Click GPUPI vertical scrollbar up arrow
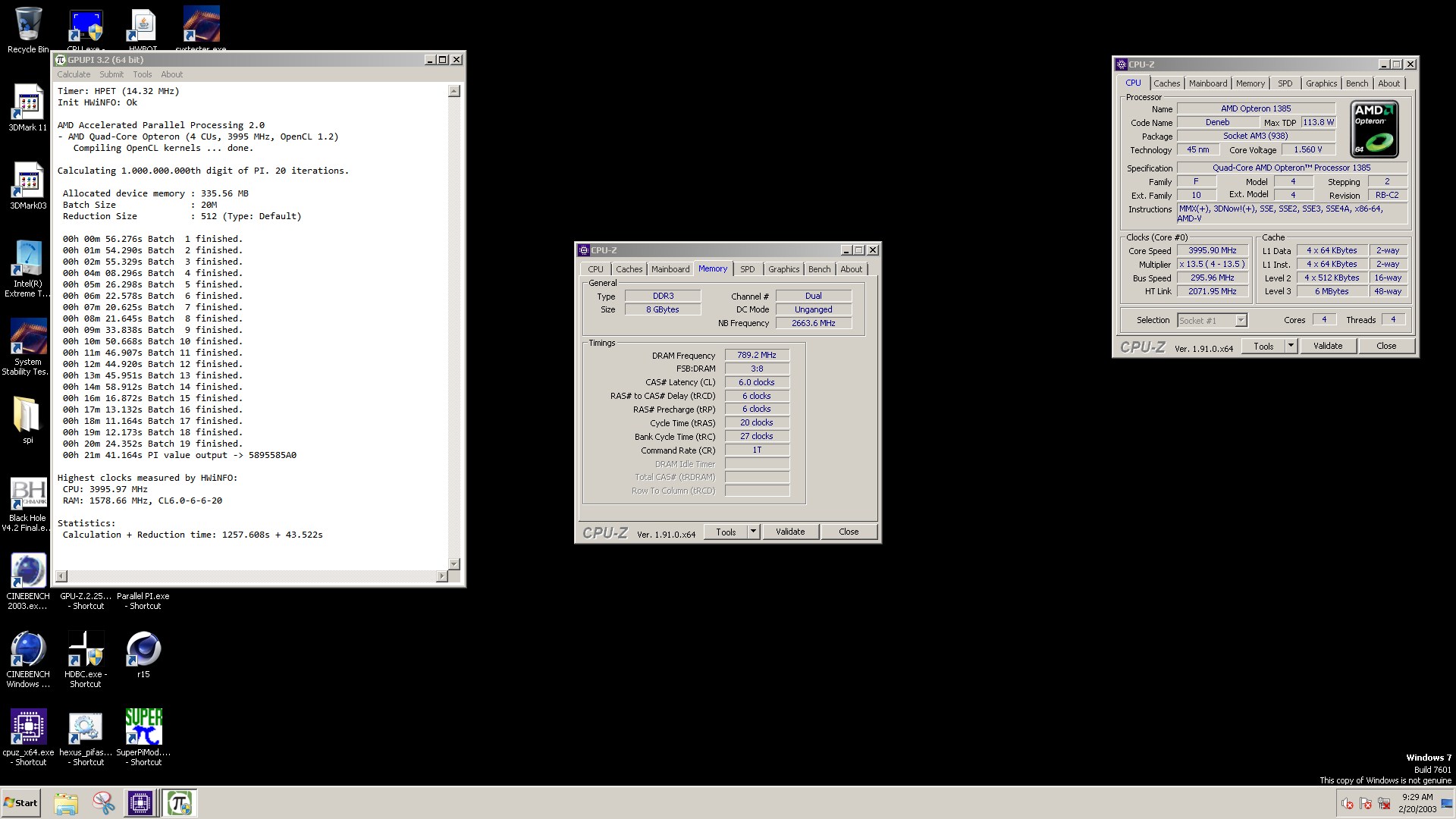The image size is (1456, 819). tap(454, 91)
